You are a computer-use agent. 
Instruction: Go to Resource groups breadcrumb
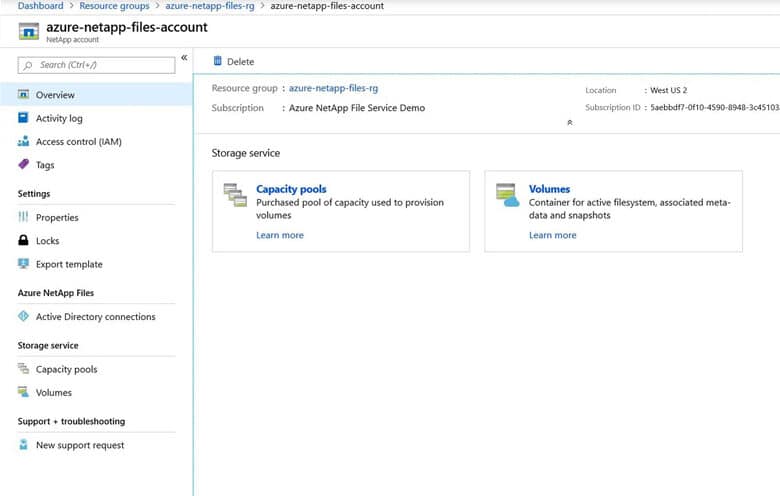point(114,6)
